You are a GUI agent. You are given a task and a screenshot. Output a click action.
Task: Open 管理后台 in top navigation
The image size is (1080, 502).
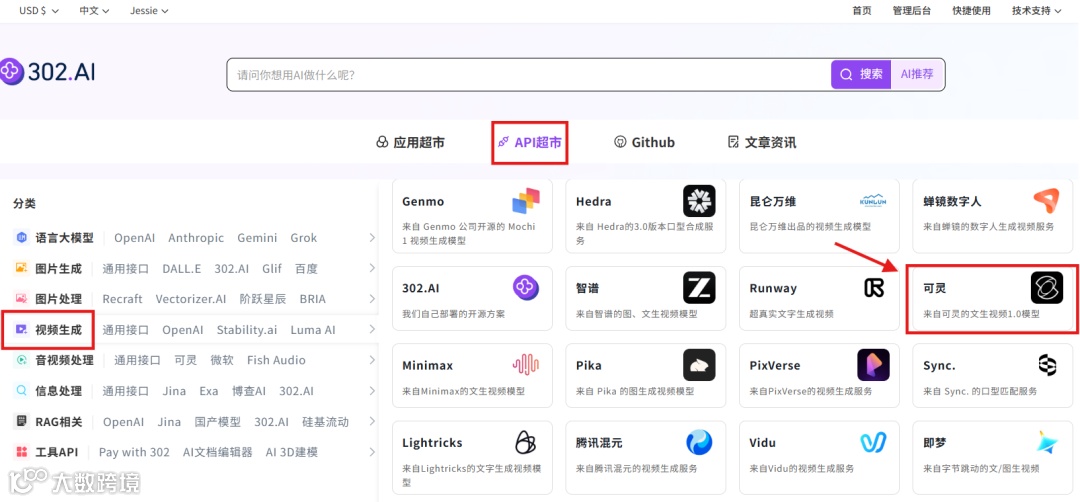tap(911, 10)
